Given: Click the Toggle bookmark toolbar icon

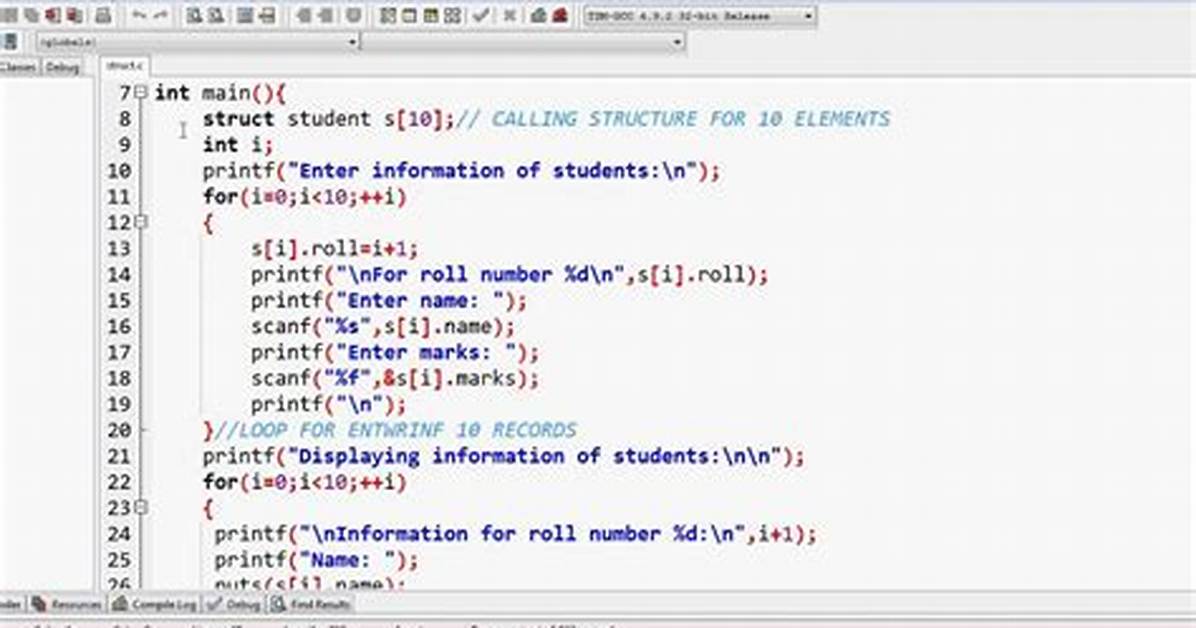Looking at the screenshot, I should 354,15.
